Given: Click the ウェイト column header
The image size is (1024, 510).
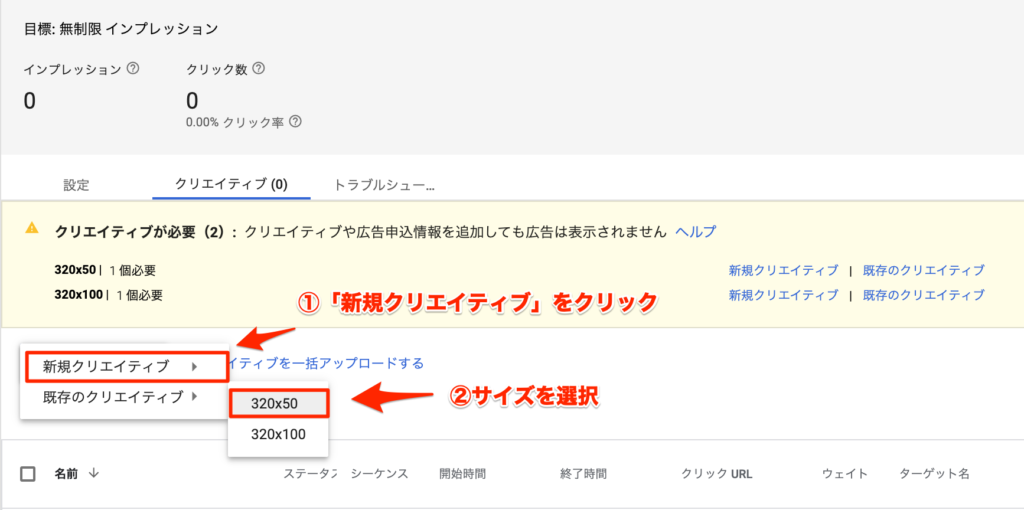Looking at the screenshot, I should [845, 473].
